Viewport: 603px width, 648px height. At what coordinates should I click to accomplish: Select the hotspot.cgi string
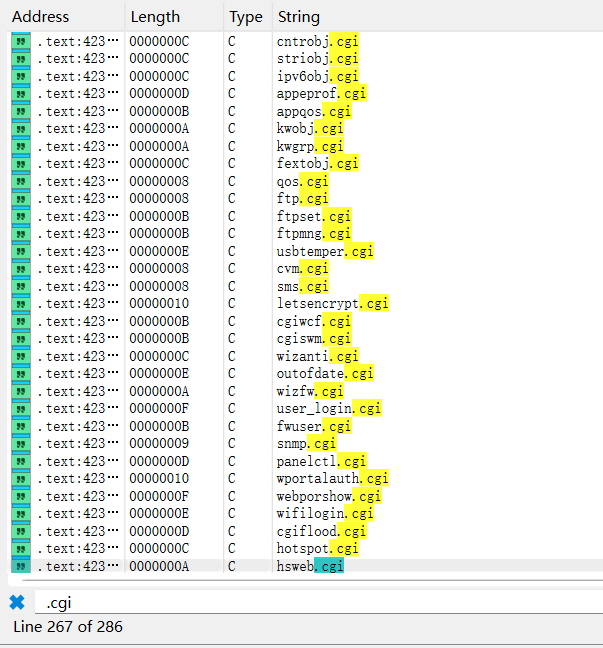(x=317, y=549)
